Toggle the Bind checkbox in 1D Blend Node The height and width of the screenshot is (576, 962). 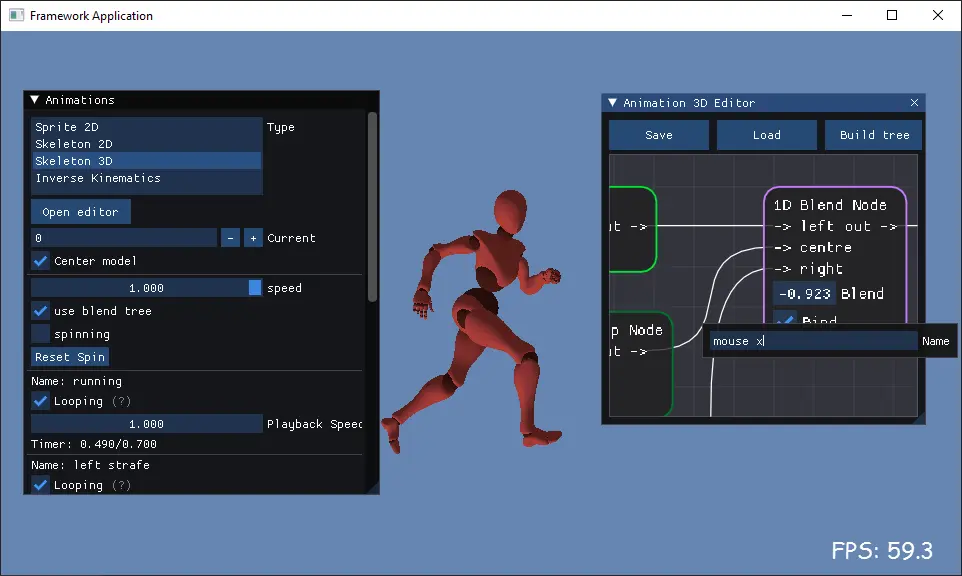pyautogui.click(x=785, y=318)
